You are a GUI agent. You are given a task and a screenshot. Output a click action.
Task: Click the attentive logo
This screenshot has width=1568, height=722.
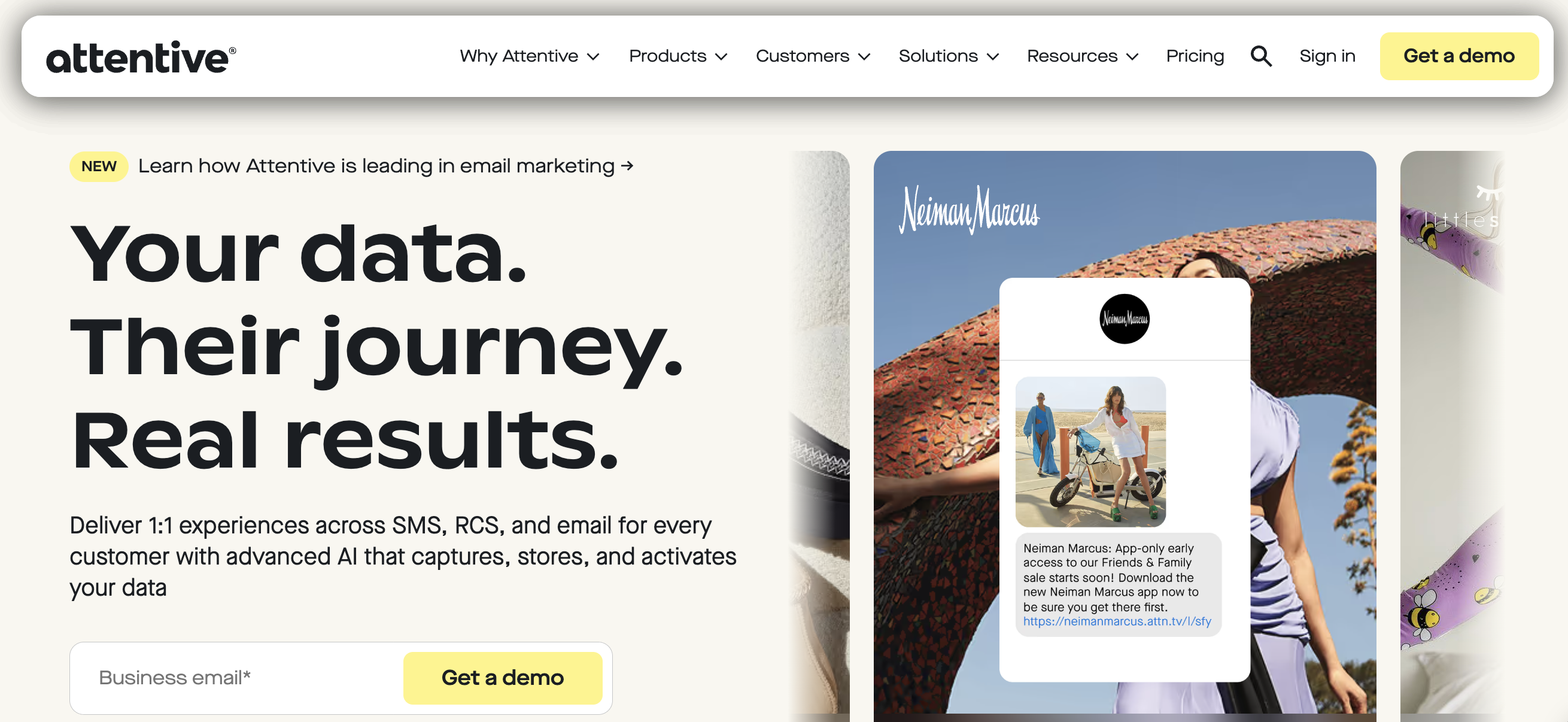(141, 57)
